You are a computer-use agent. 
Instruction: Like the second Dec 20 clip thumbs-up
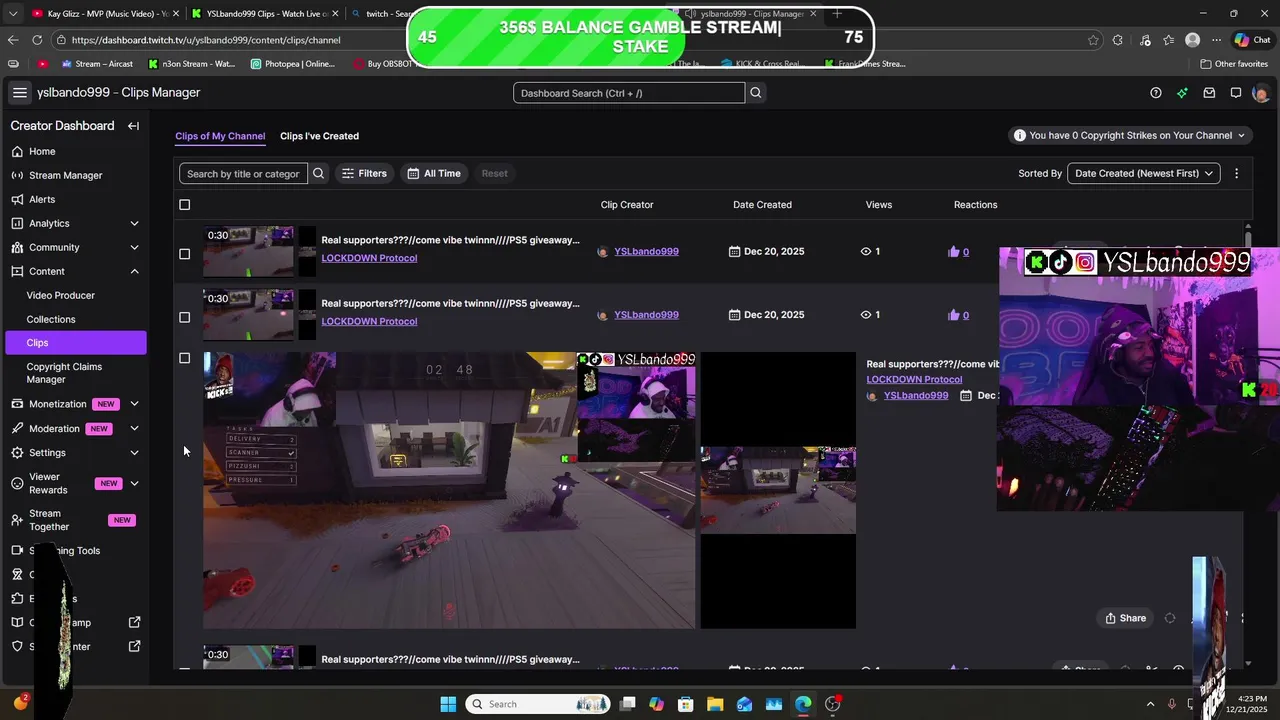[x=954, y=315]
